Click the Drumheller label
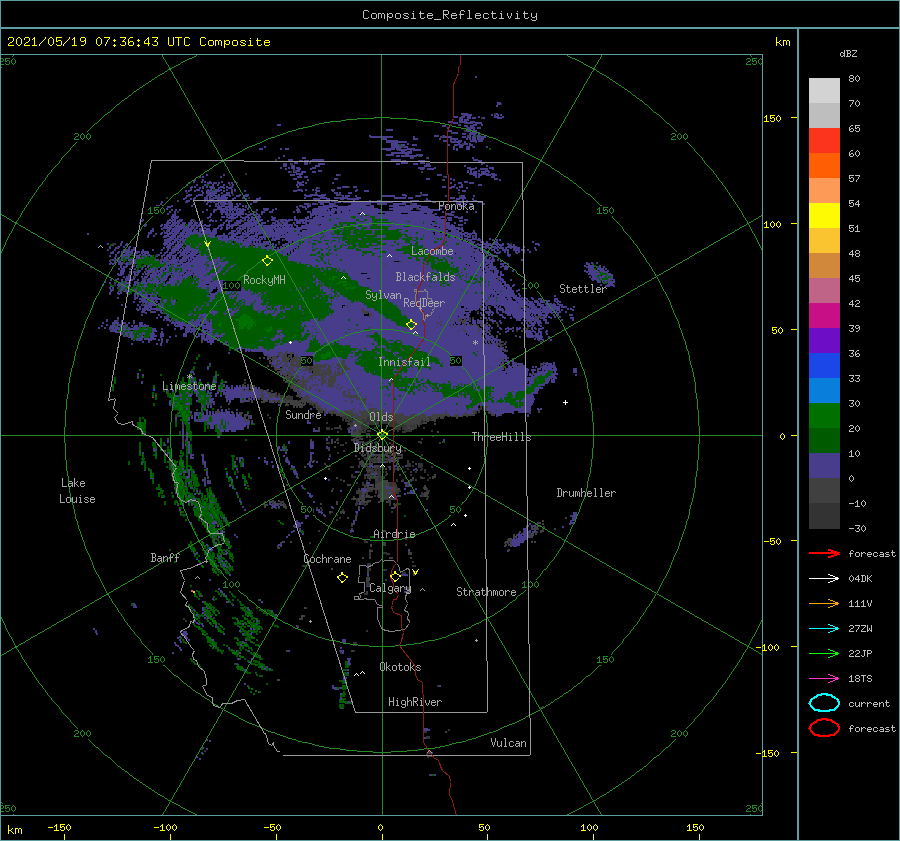Viewport: 900px width, 841px height. point(586,493)
